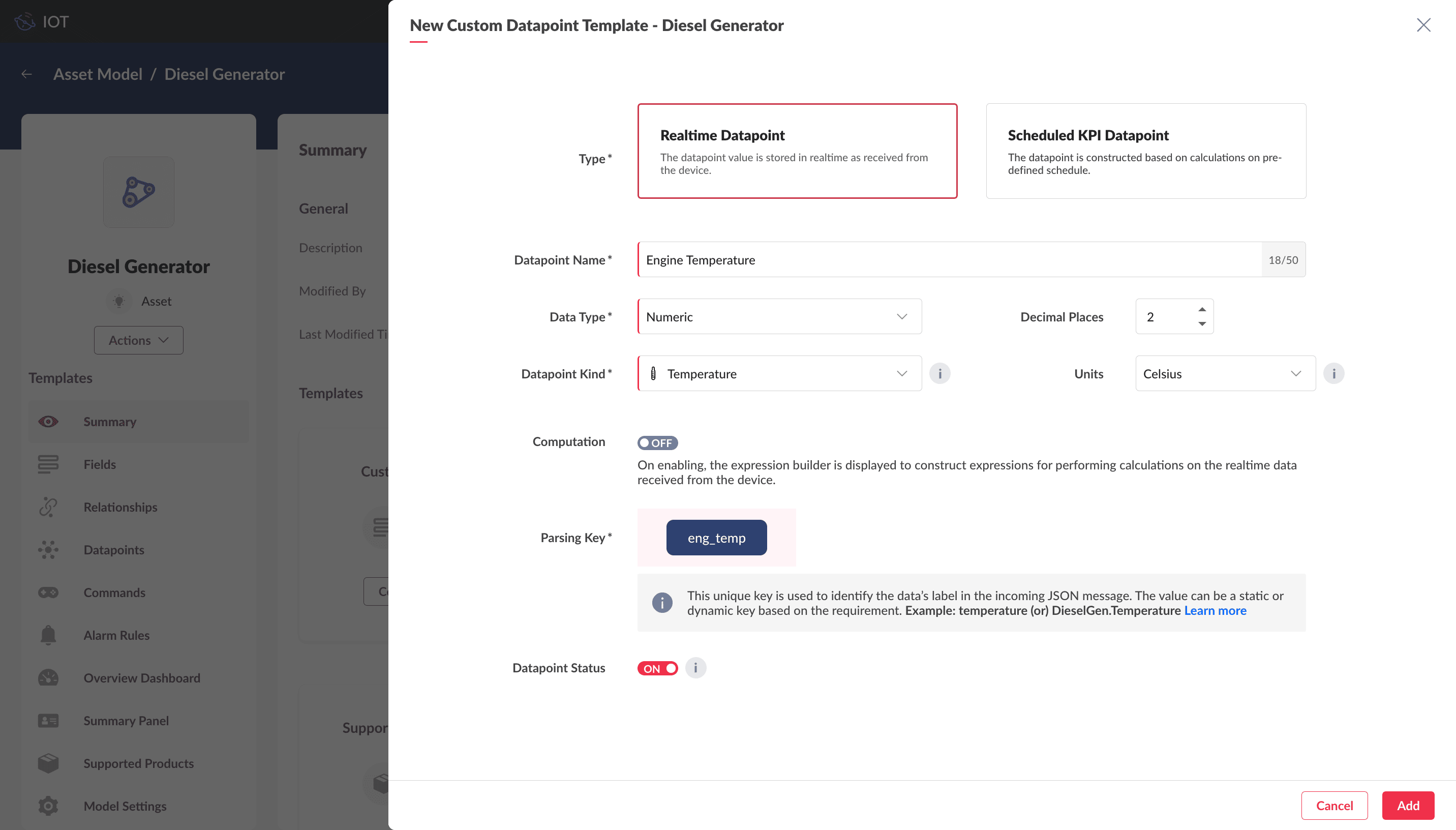Viewport: 1456px width, 830px height.
Task: Click the Add button
Action: tap(1408, 805)
